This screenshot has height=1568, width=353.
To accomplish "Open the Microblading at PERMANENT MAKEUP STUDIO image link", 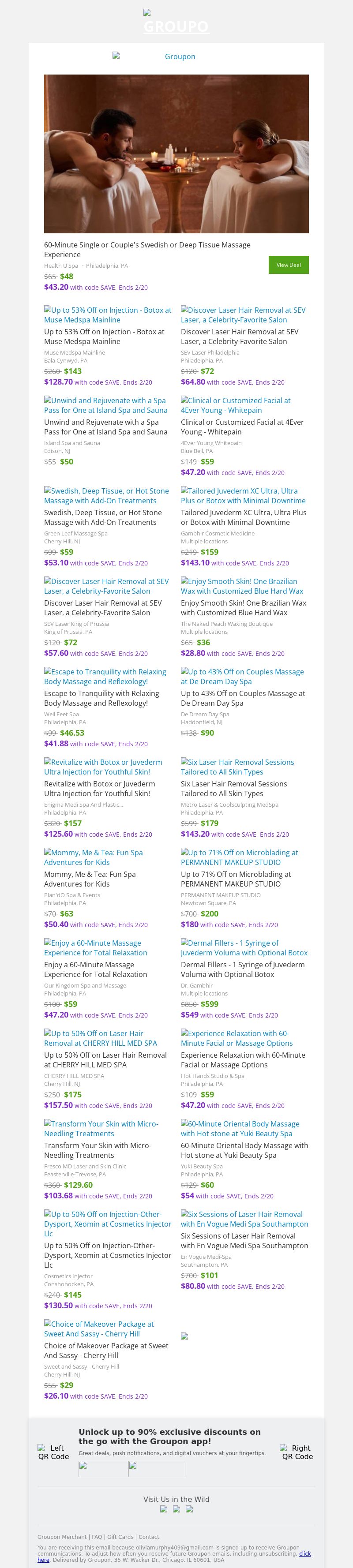I will [239, 857].
